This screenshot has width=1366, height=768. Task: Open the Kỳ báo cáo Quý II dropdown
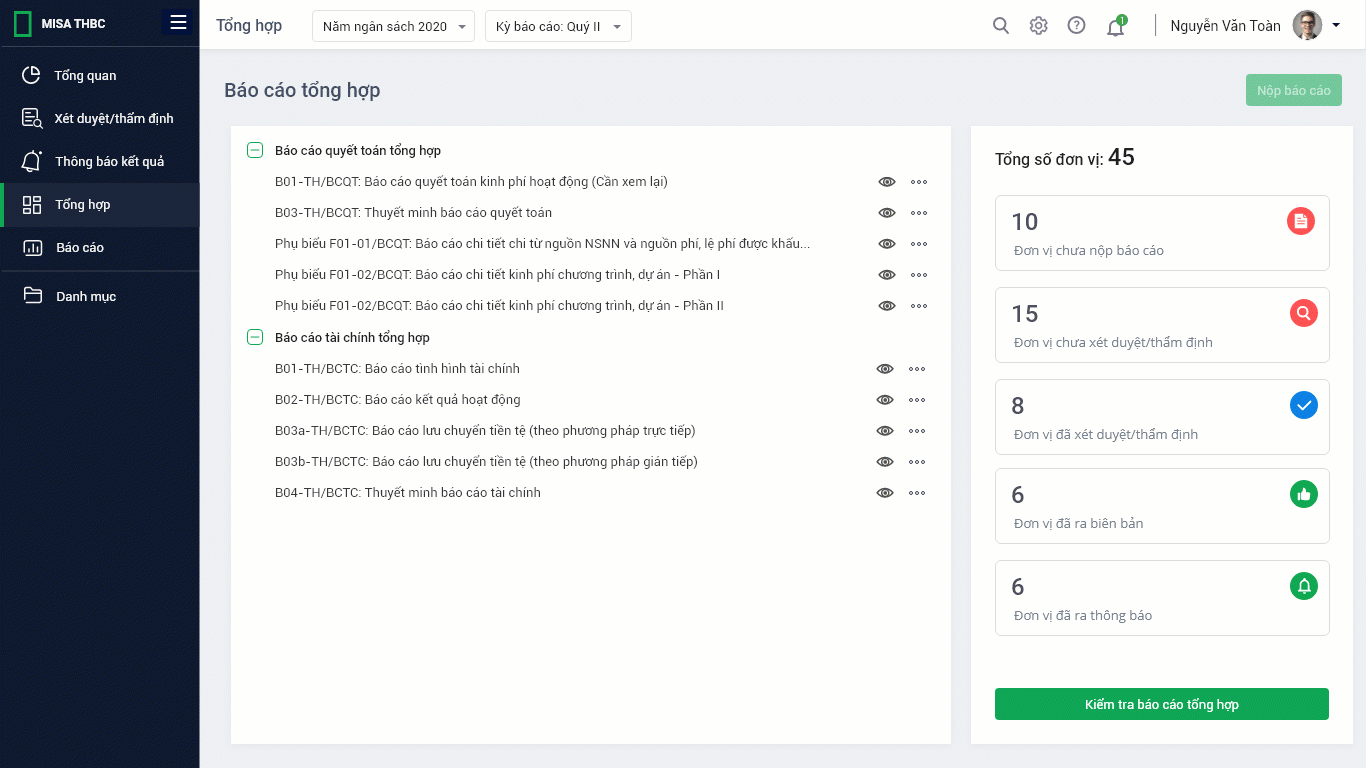558,26
